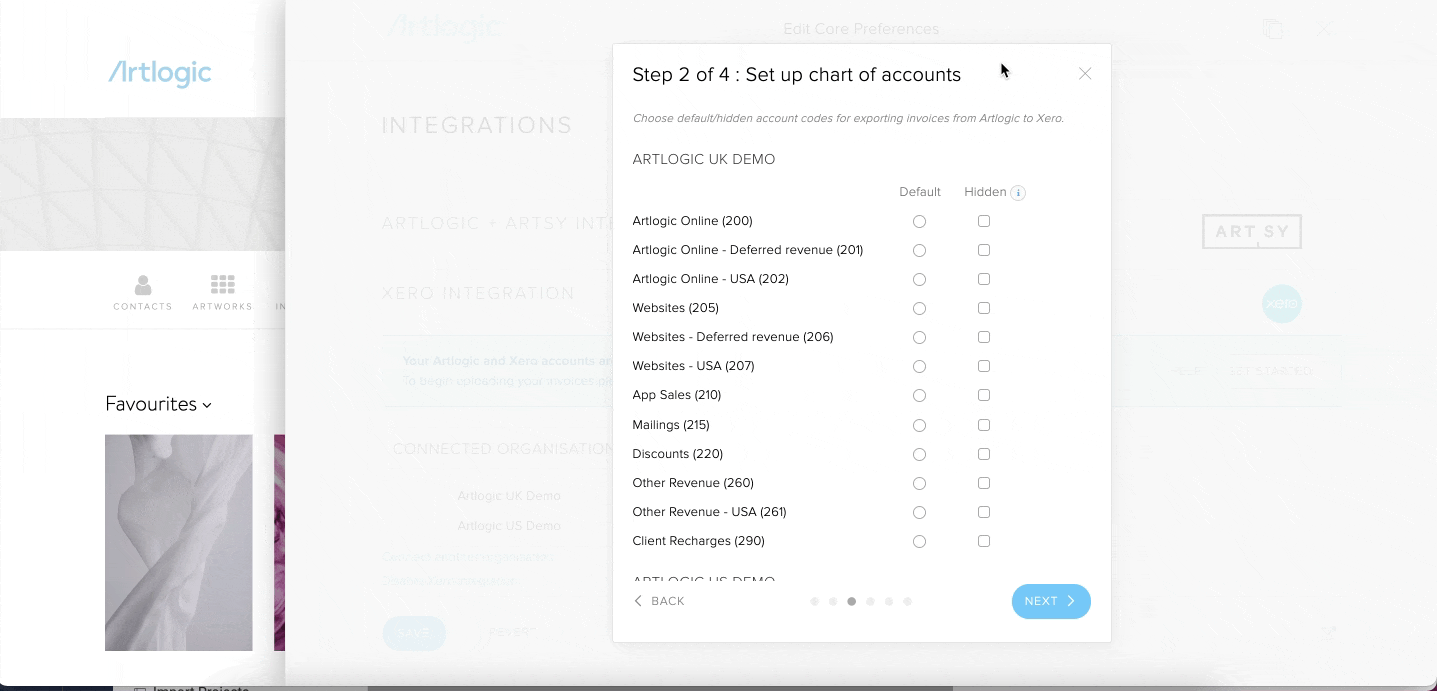Set Artlogic Online (200) as default
This screenshot has width=1437, height=691.
[x=919, y=221]
